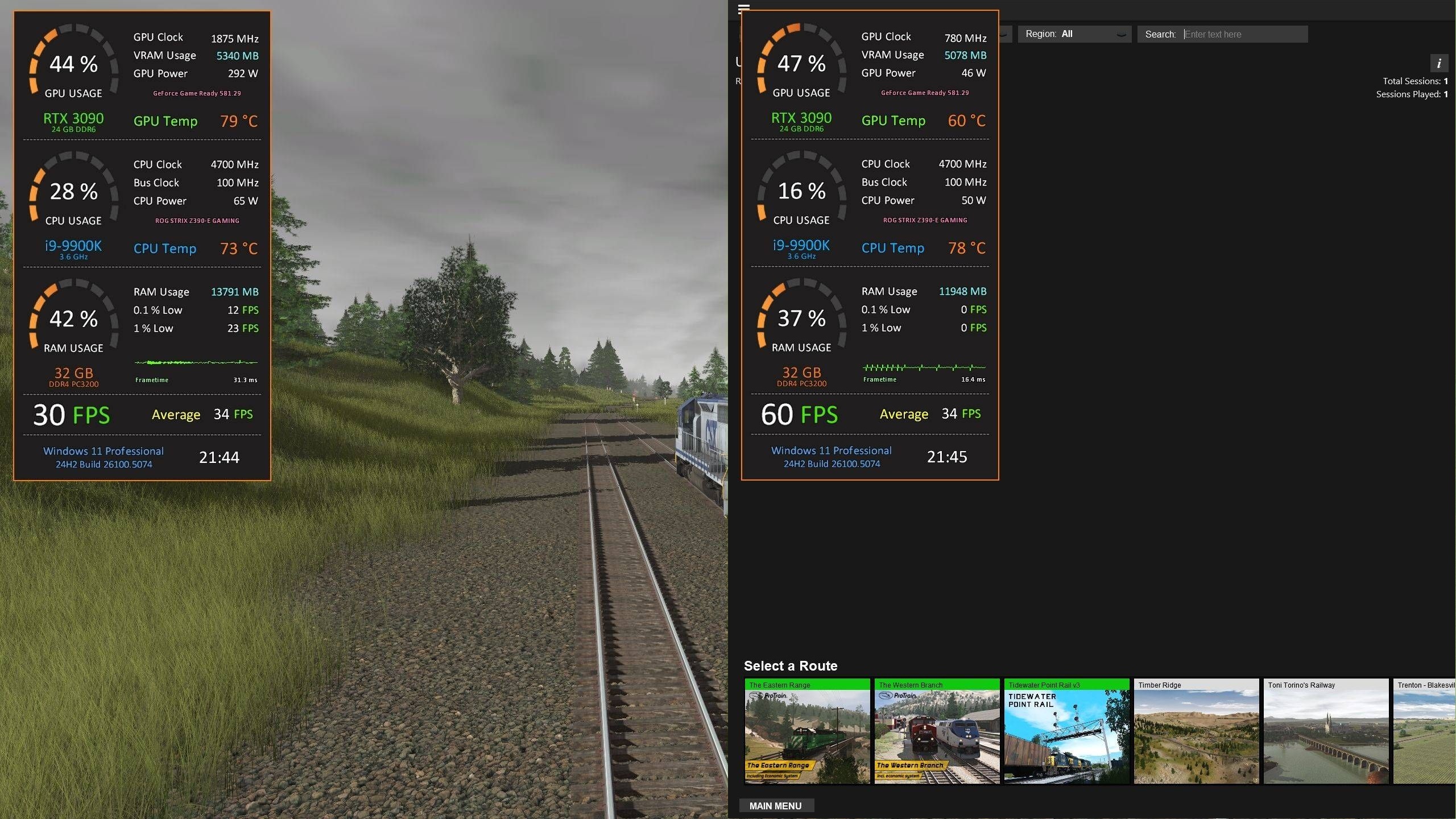1456x819 pixels.
Task: Click the 23 FPS 1% low value
Action: pos(243,328)
